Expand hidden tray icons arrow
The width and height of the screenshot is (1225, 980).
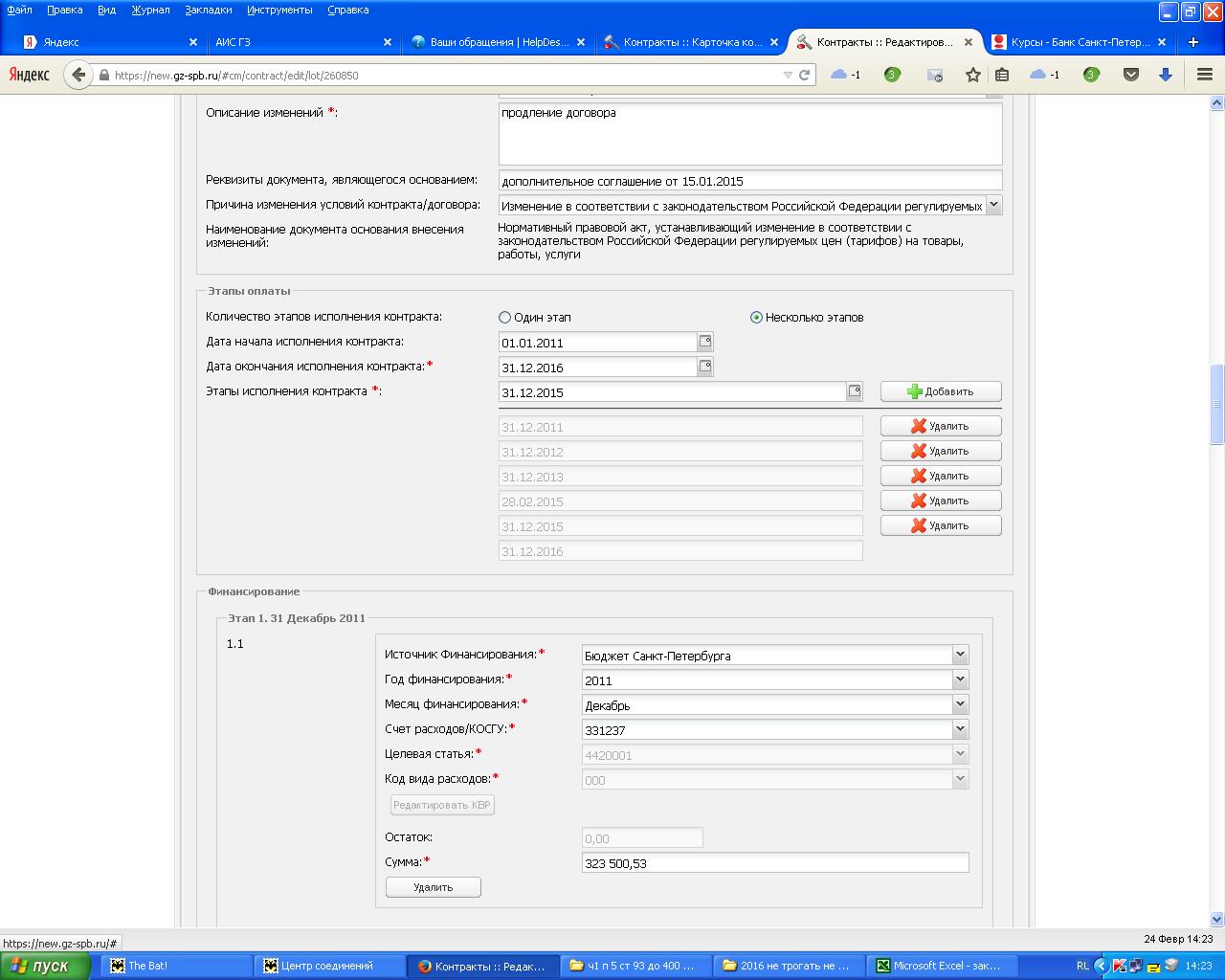(1101, 966)
